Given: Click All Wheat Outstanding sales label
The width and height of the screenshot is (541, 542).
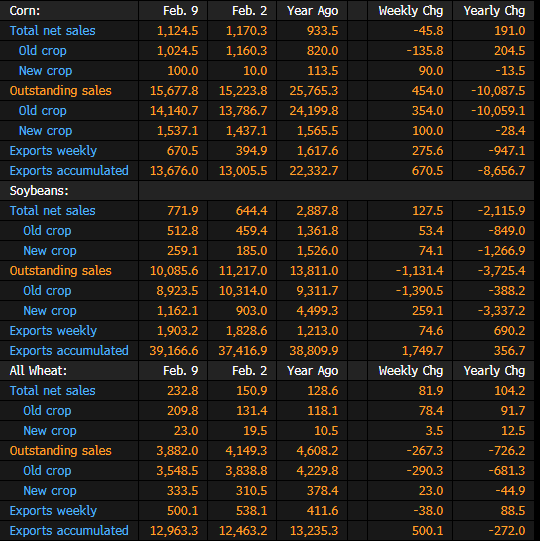Looking at the screenshot, I should pyautogui.click(x=60, y=451).
